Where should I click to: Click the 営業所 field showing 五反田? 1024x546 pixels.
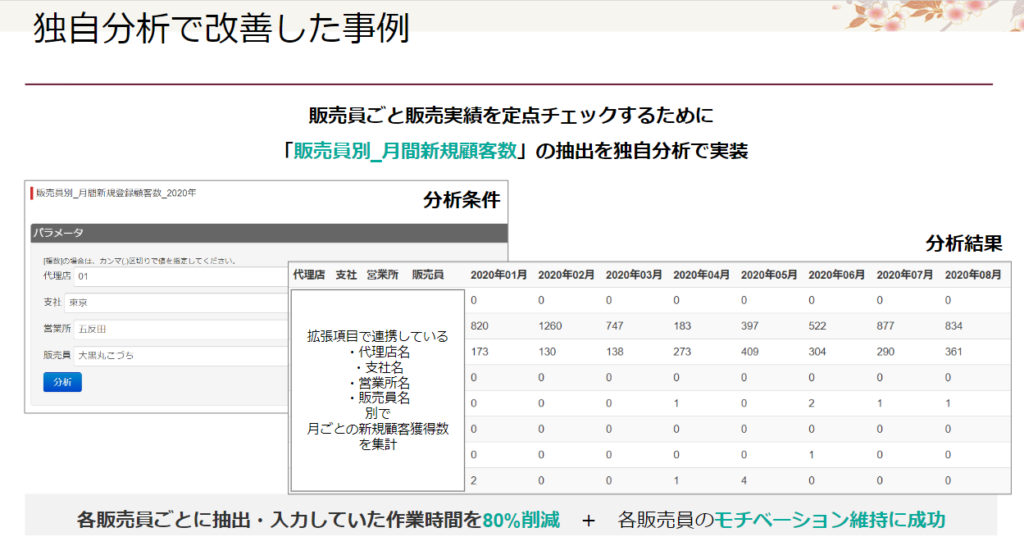pos(170,329)
